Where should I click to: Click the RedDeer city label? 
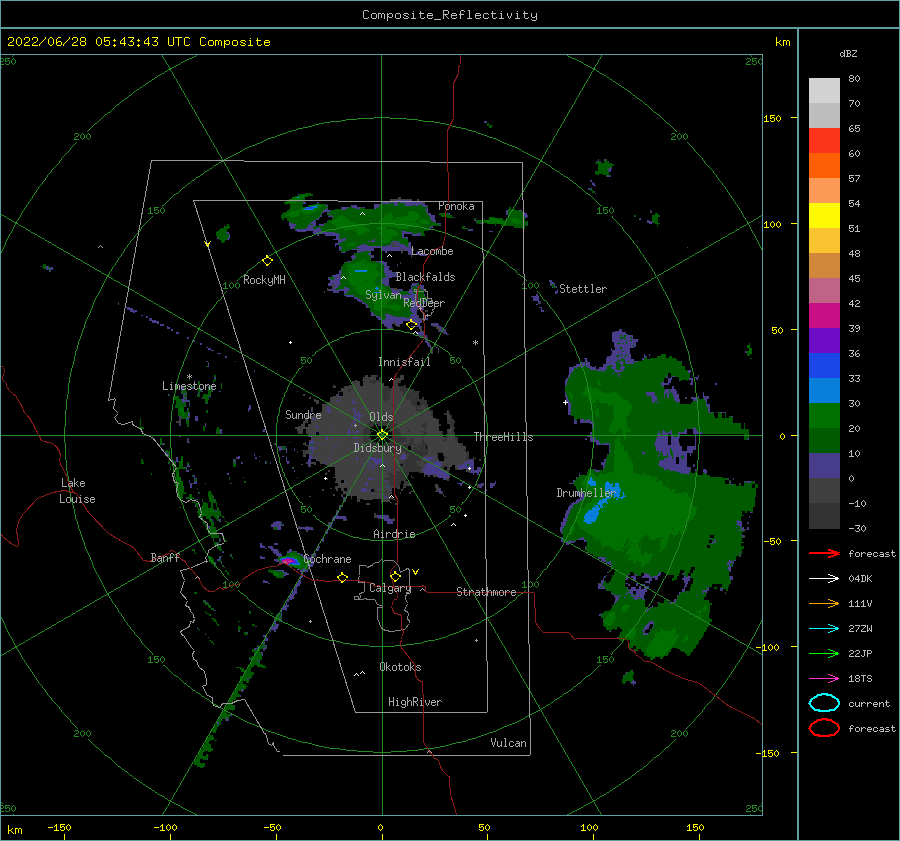(424, 303)
